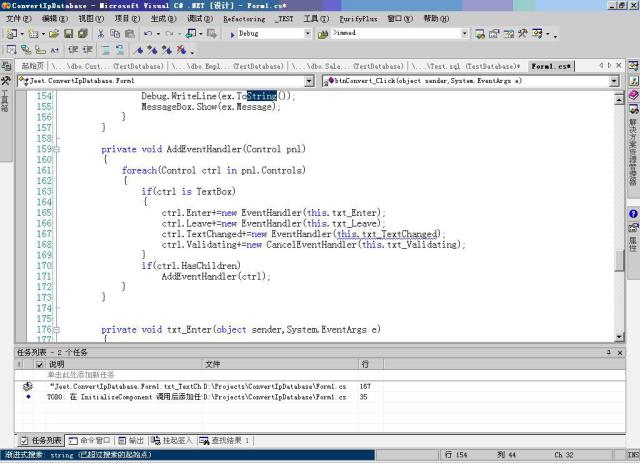This screenshot has height=463, width=640.
Task: Select the txt_TextCh error task at line 167
Action: click(x=320, y=386)
